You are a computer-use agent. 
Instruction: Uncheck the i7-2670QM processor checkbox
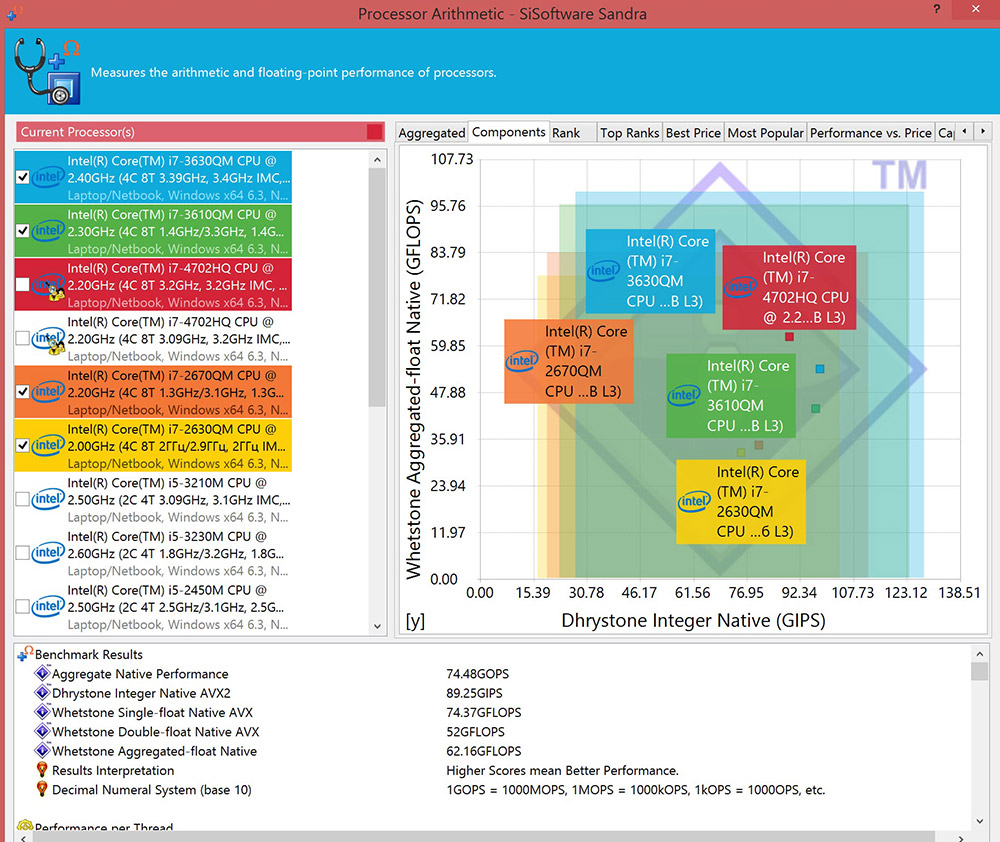point(22,392)
